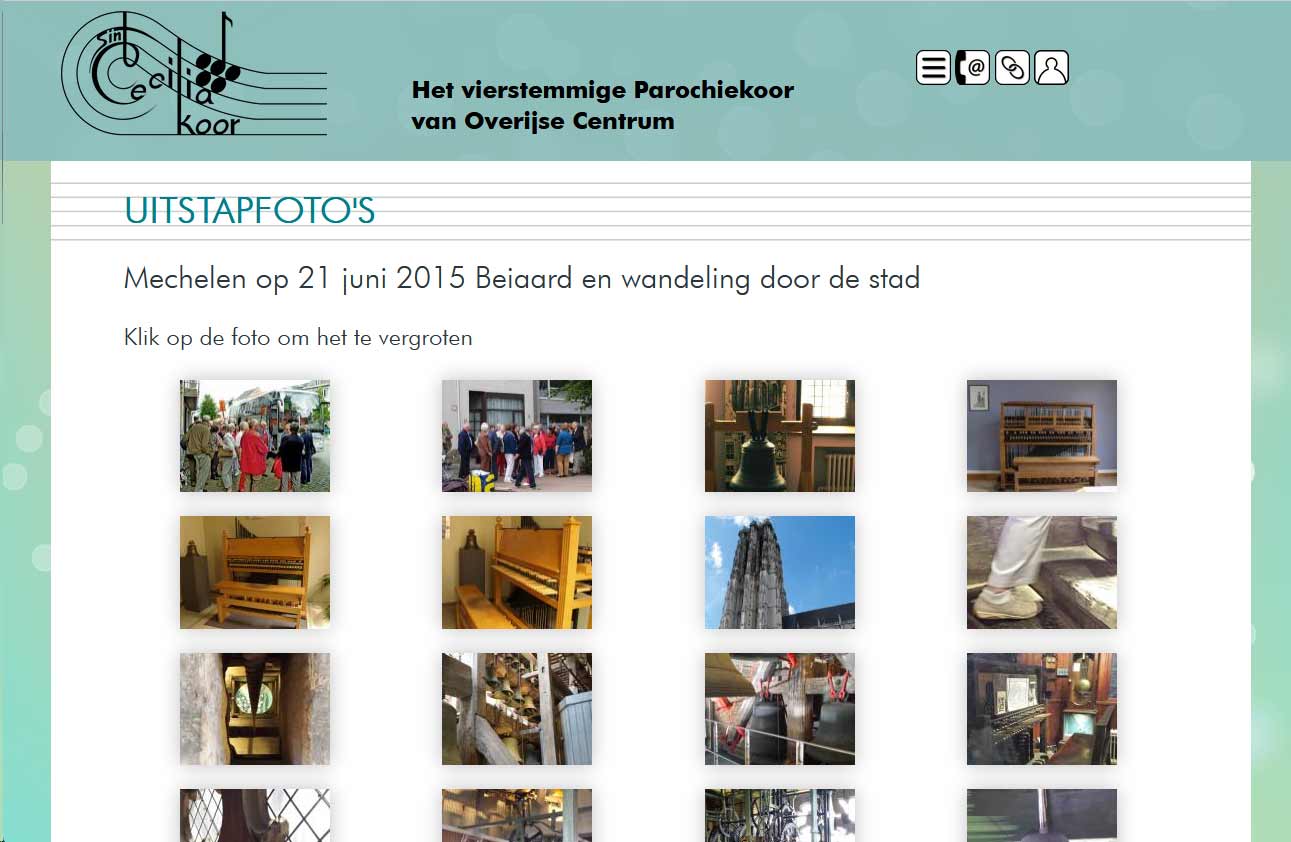Open close-up wooden carillon console photo
This screenshot has width=1291, height=842.
[517, 572]
